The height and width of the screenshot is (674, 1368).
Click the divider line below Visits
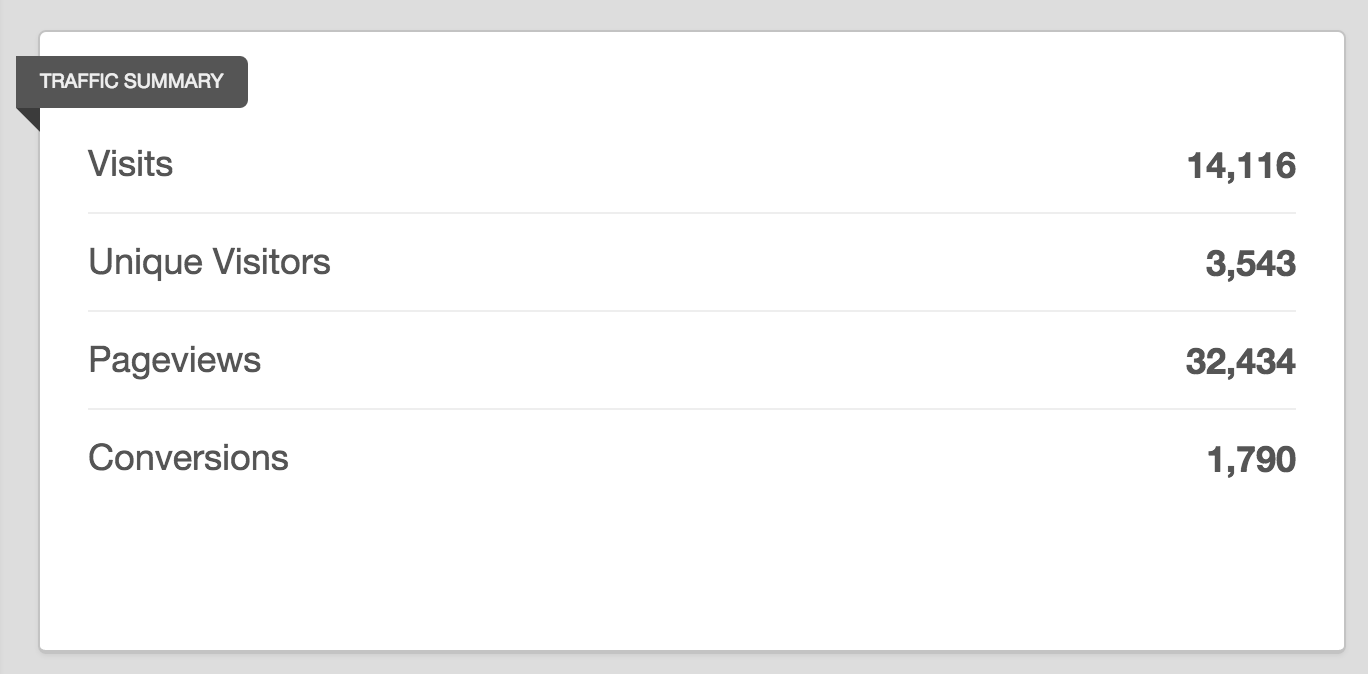pos(692,213)
